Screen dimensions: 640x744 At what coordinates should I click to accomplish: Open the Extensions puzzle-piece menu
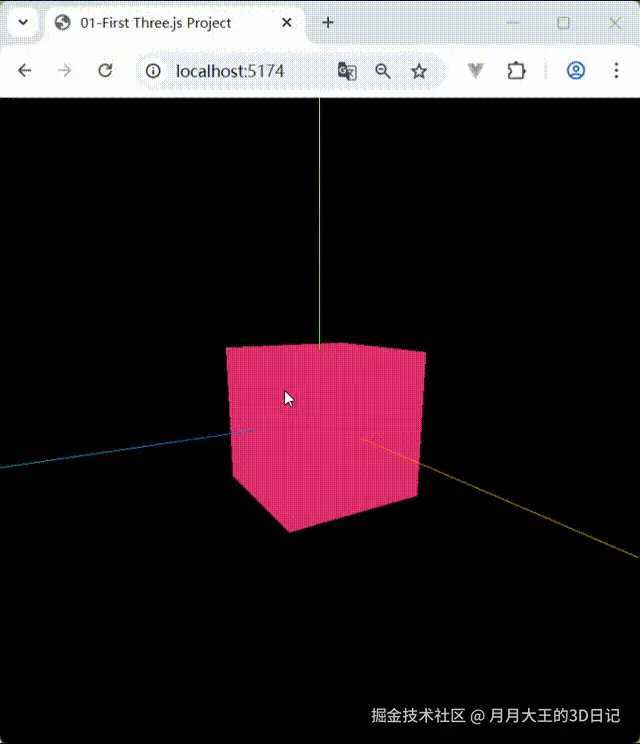coord(516,71)
